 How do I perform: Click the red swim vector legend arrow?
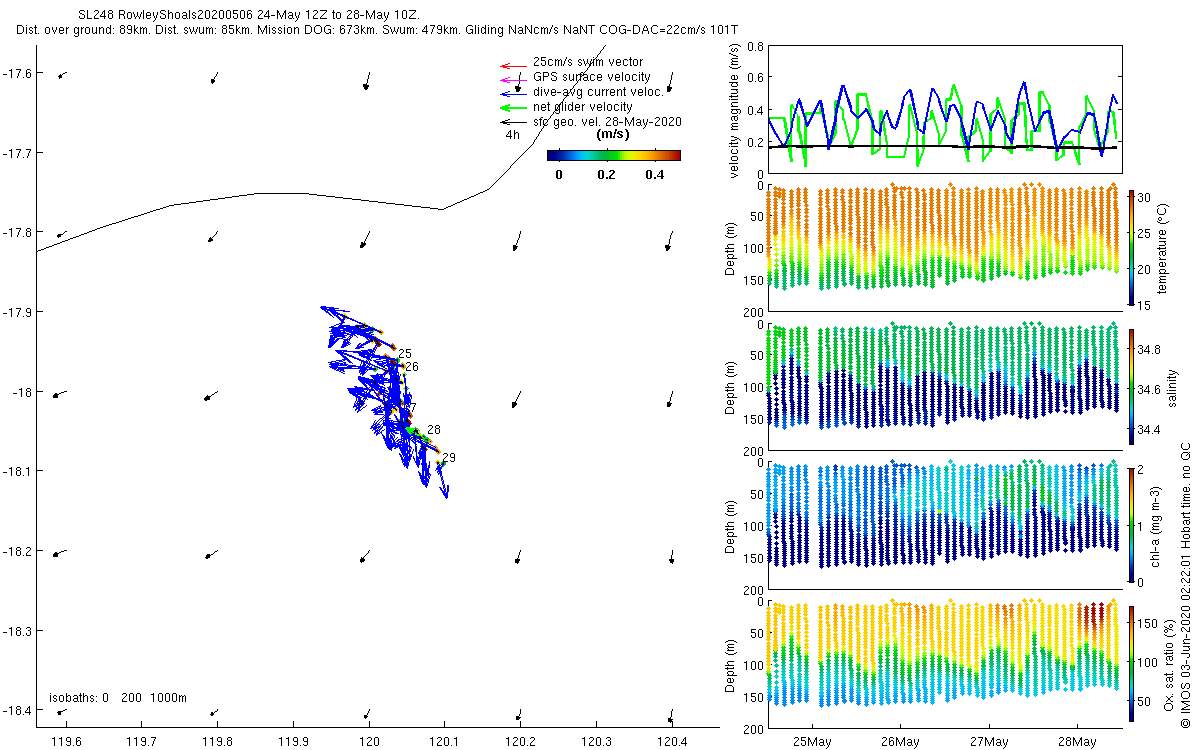[513, 67]
